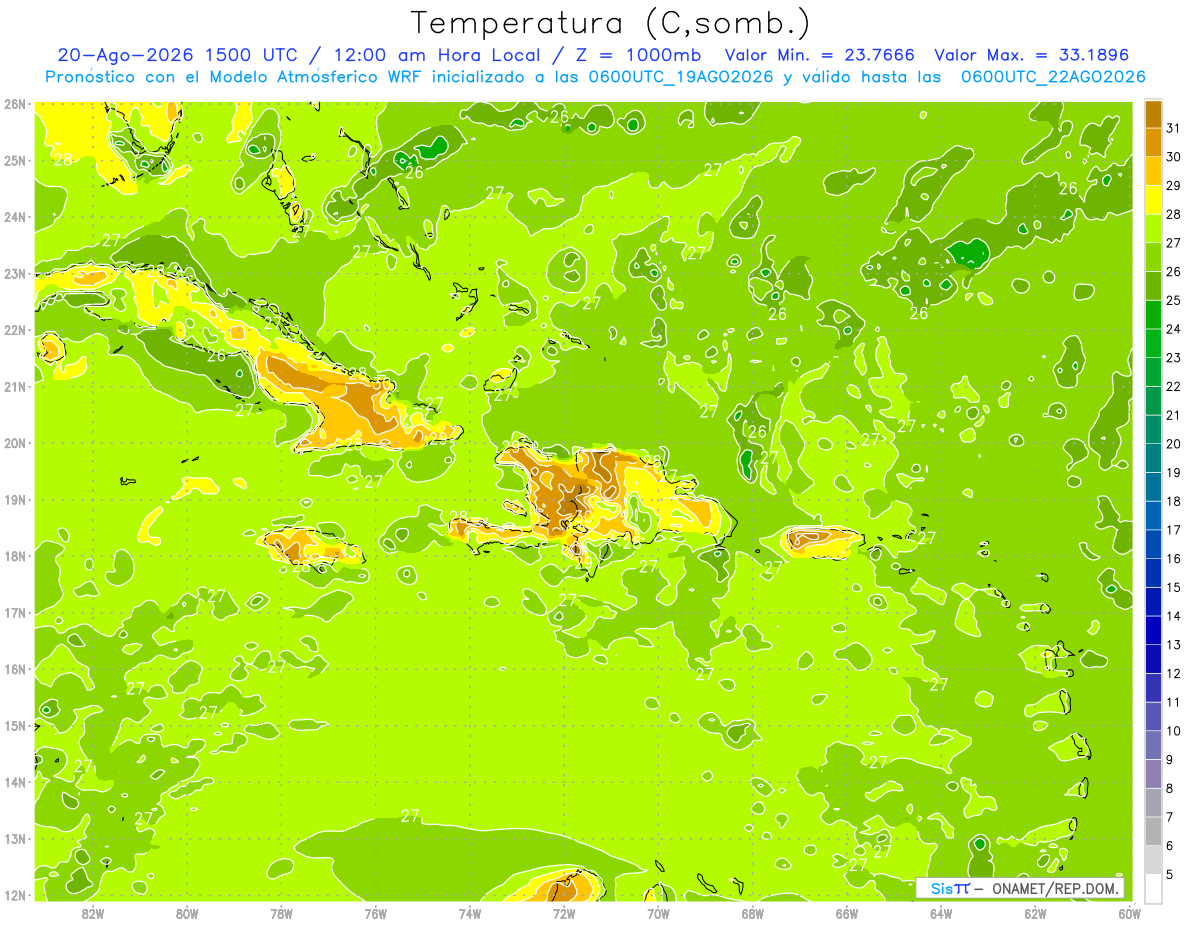Click the SisTT ONAMET/REP.DOM. logo box

[x=1019, y=888]
